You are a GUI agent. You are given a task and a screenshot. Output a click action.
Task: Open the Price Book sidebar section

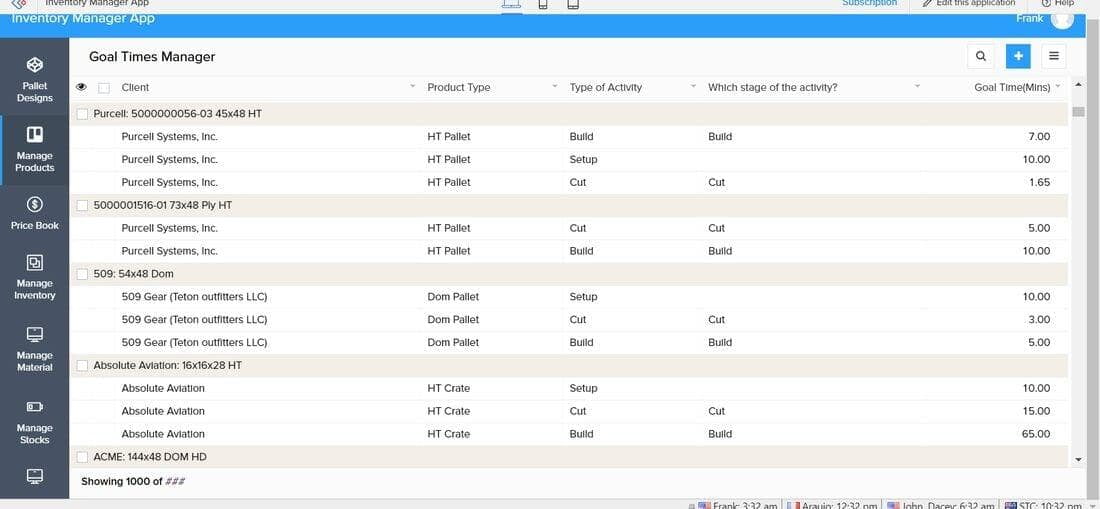click(x=34, y=214)
